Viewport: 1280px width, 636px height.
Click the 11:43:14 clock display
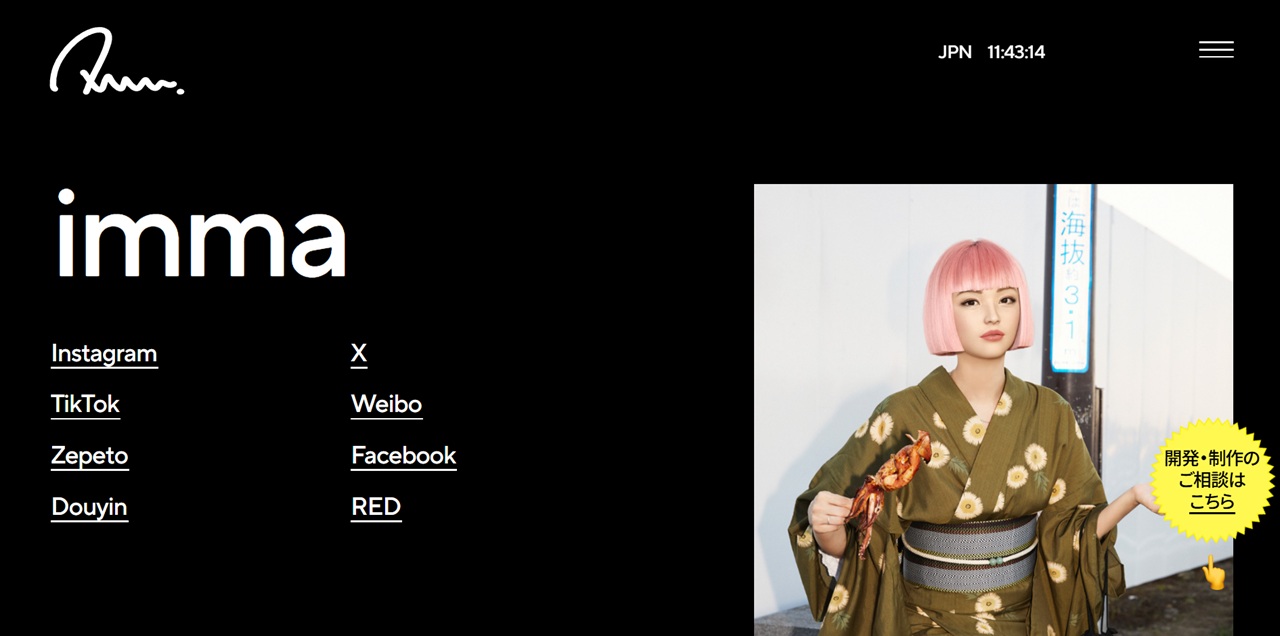(x=1016, y=52)
